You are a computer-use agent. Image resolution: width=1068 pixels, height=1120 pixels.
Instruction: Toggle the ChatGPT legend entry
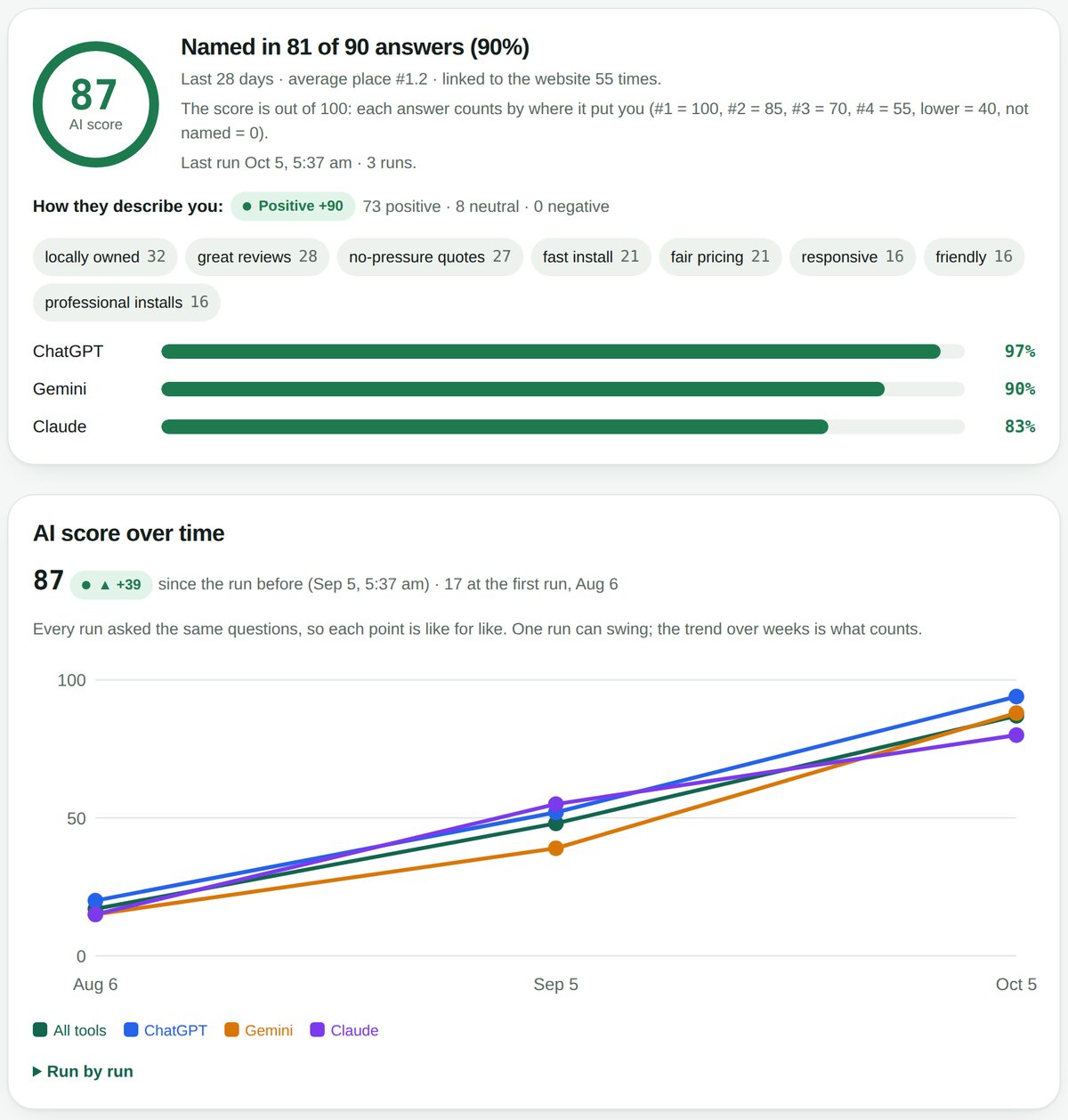click(166, 1030)
